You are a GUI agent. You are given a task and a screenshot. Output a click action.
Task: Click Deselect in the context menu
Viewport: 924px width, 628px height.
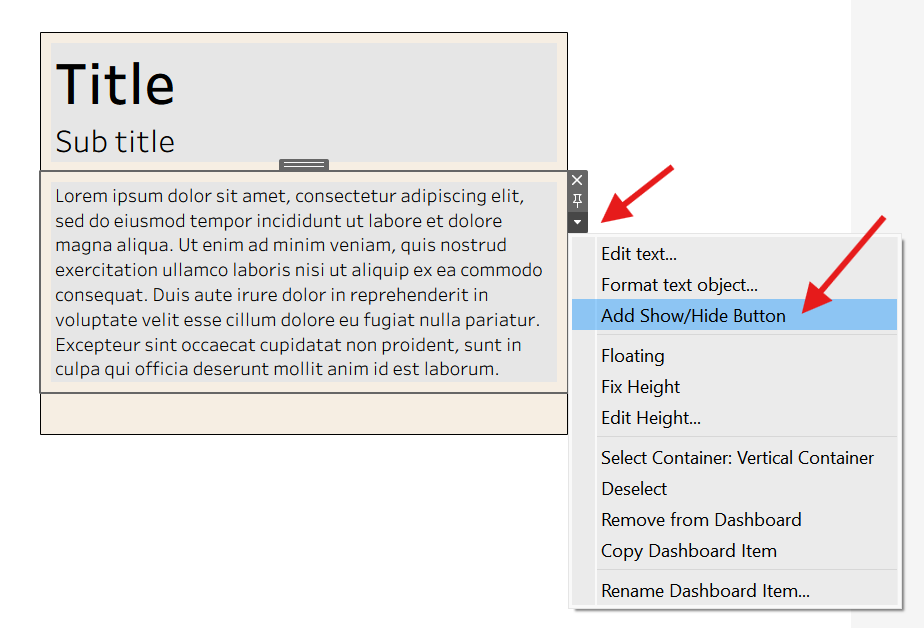[x=634, y=489]
